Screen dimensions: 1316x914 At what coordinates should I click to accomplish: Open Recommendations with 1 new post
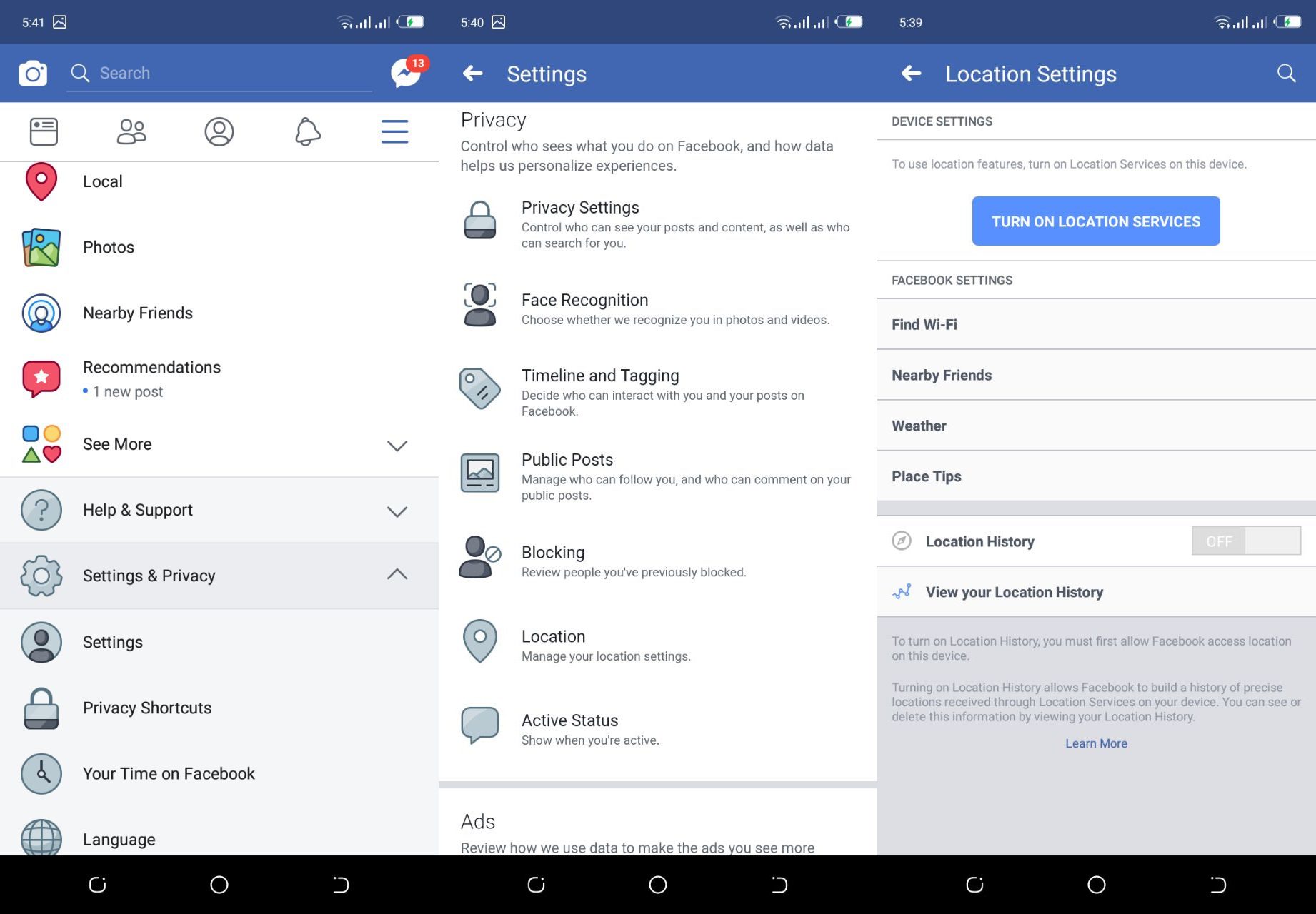[219, 378]
